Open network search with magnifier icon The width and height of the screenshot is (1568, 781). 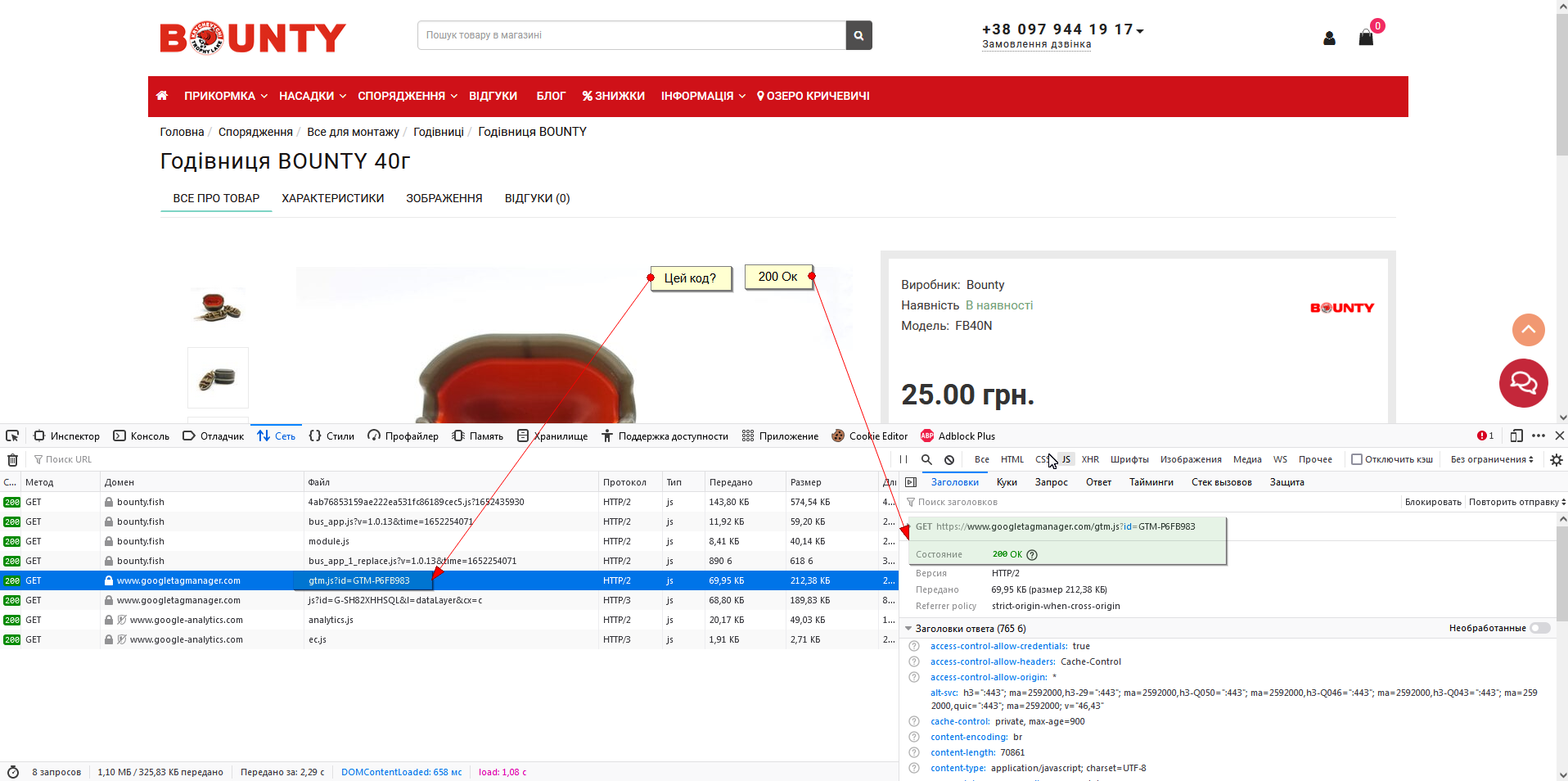tap(926, 460)
